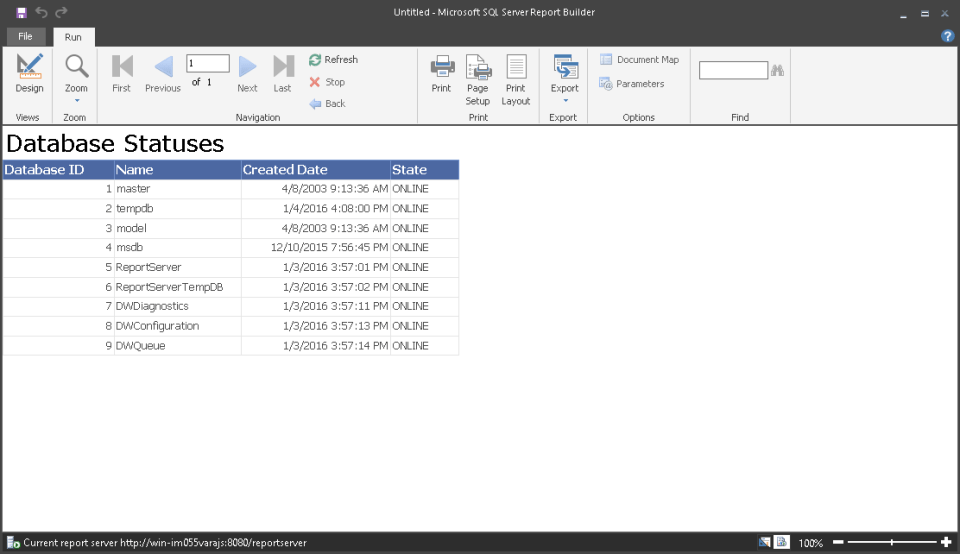This screenshot has height=554, width=960.
Task: Open the Zoom magnifier tool
Action: coord(77,67)
